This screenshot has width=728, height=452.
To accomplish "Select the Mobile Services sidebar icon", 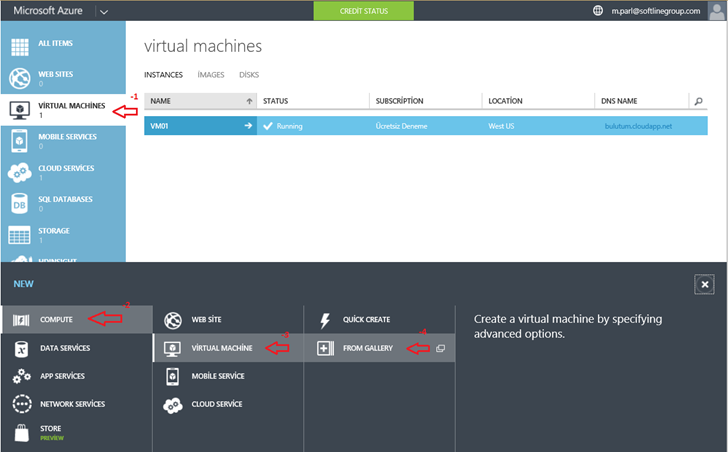I will (x=20, y=141).
